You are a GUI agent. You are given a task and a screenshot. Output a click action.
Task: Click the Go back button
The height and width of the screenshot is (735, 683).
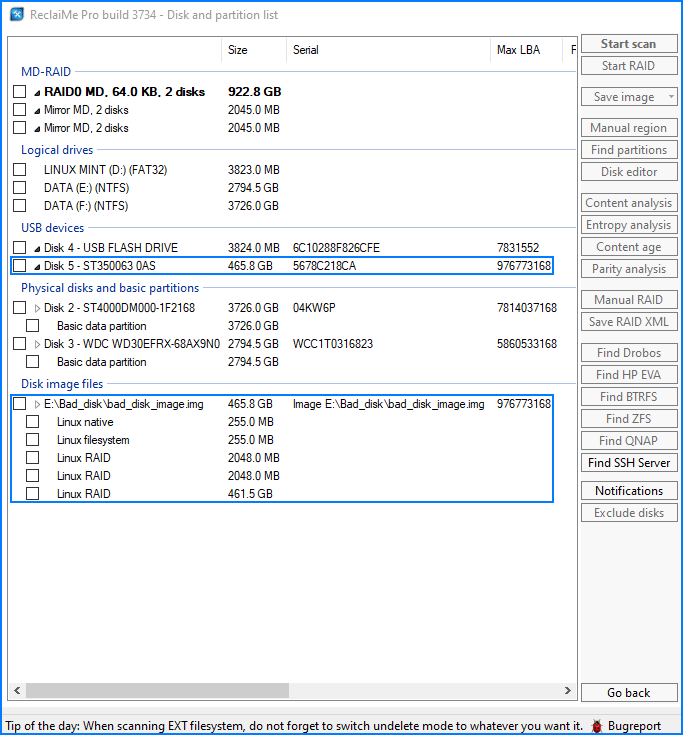(629, 692)
